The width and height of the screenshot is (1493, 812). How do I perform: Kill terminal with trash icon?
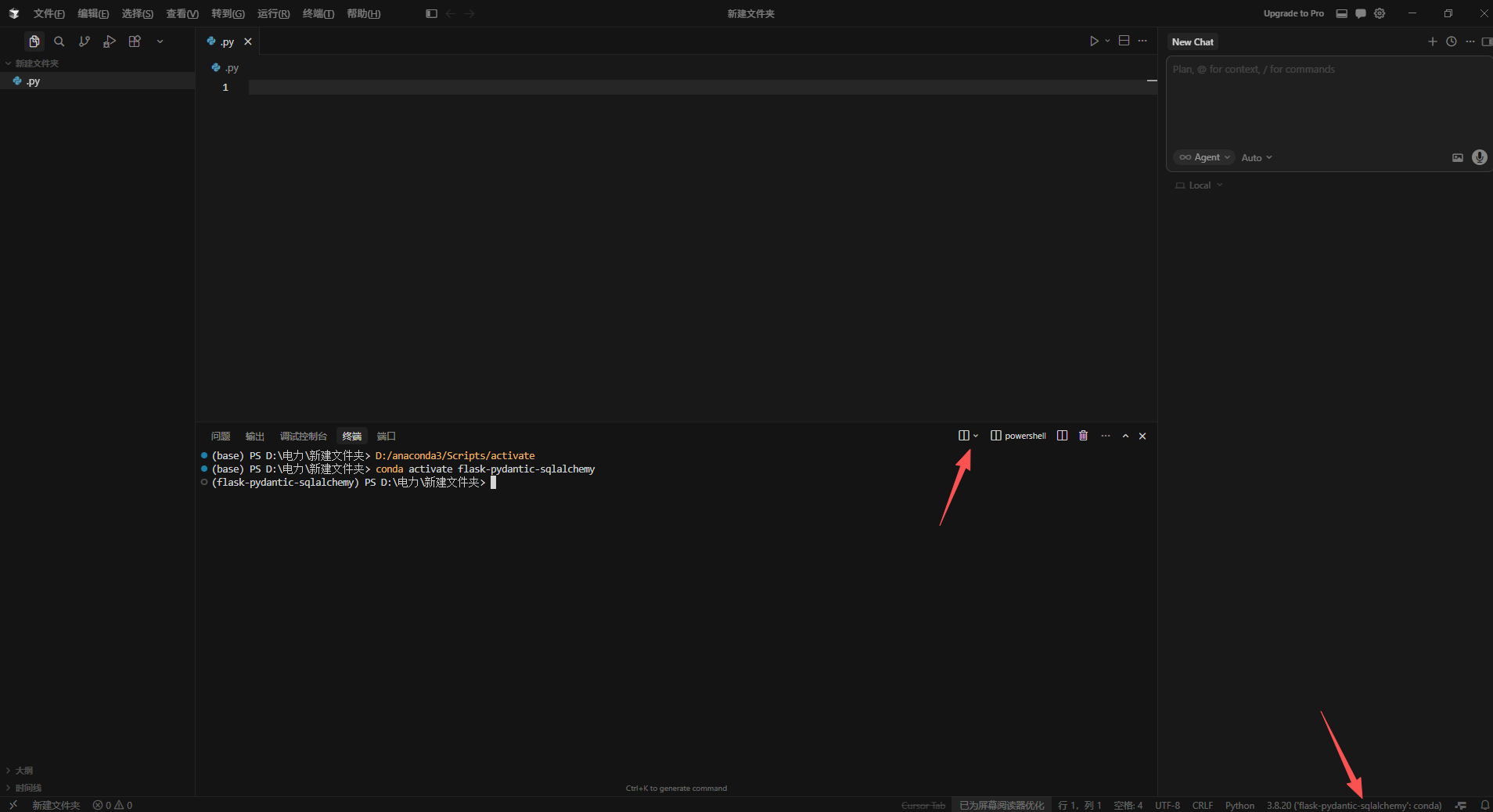1084,436
